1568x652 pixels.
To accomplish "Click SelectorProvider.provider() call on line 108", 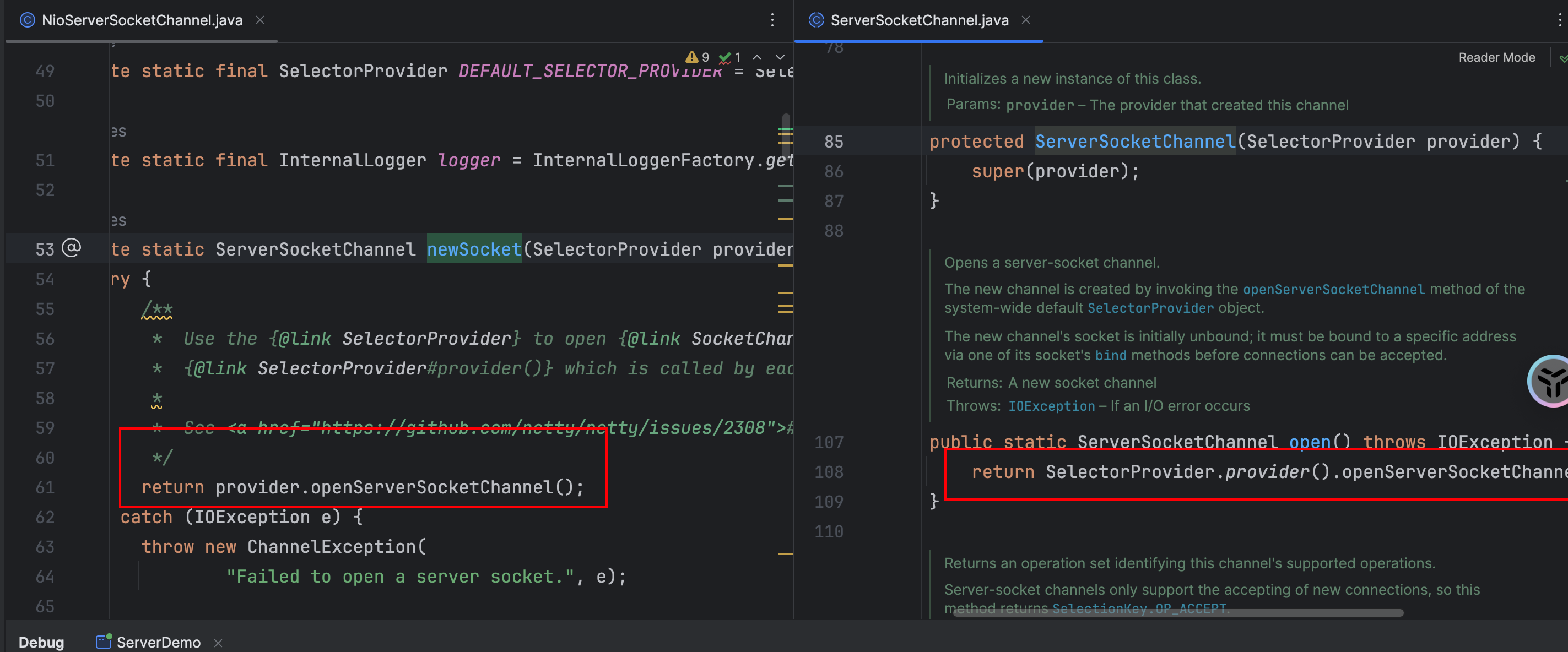I will tap(1187, 472).
